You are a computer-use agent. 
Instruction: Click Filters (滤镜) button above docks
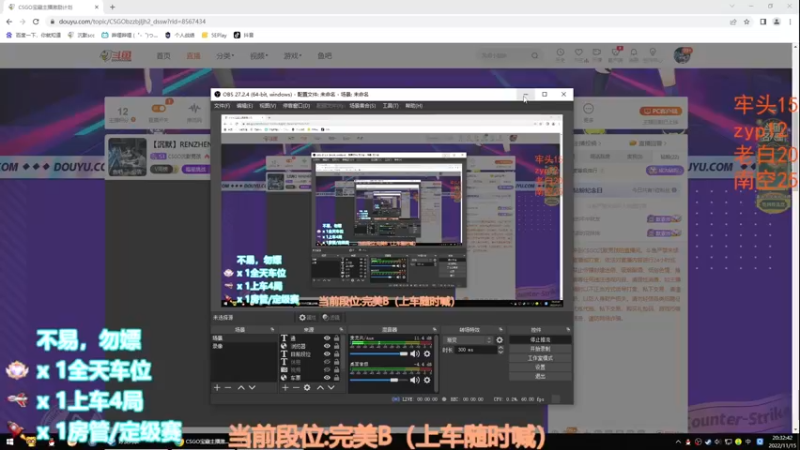(331, 317)
